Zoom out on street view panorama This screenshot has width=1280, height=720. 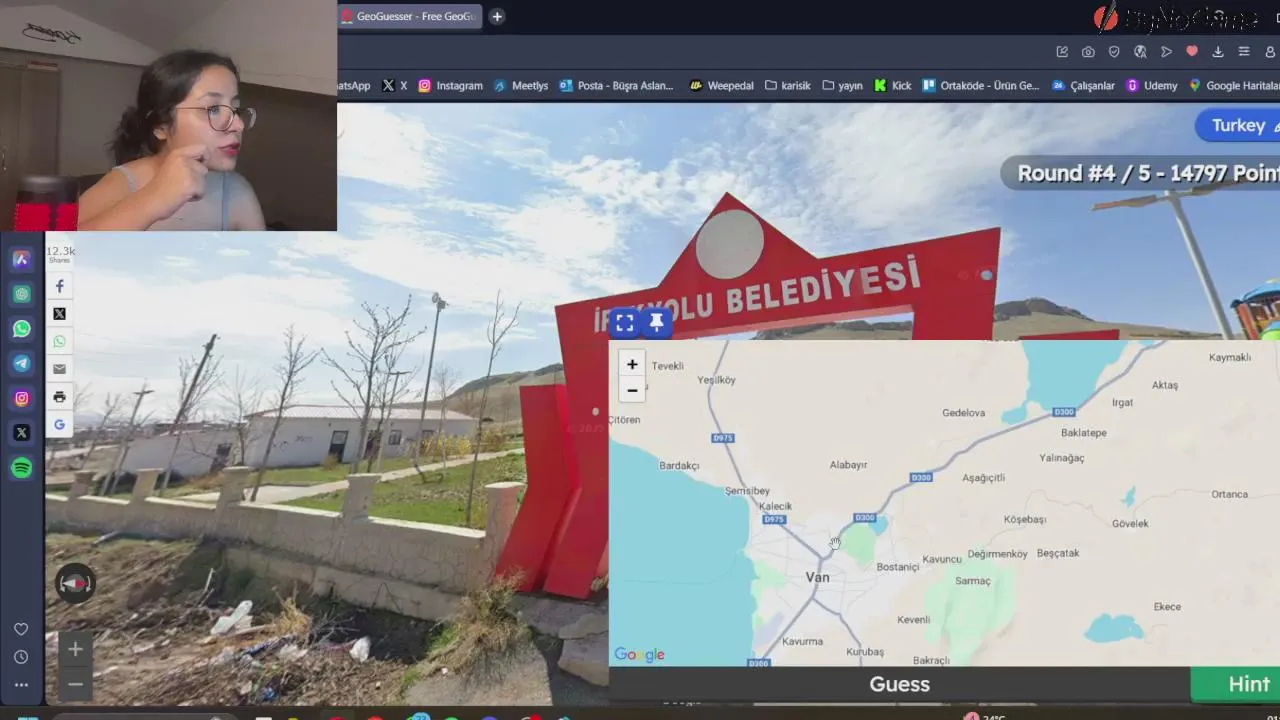(x=75, y=685)
